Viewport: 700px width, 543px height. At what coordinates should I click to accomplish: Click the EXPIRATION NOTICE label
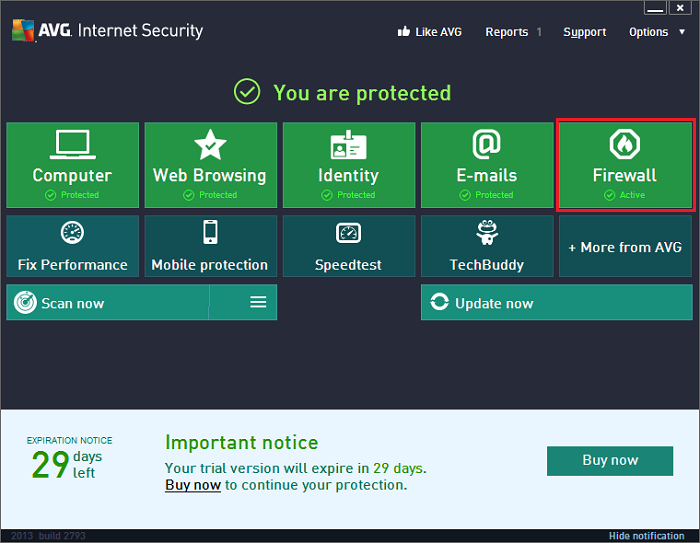click(x=69, y=440)
